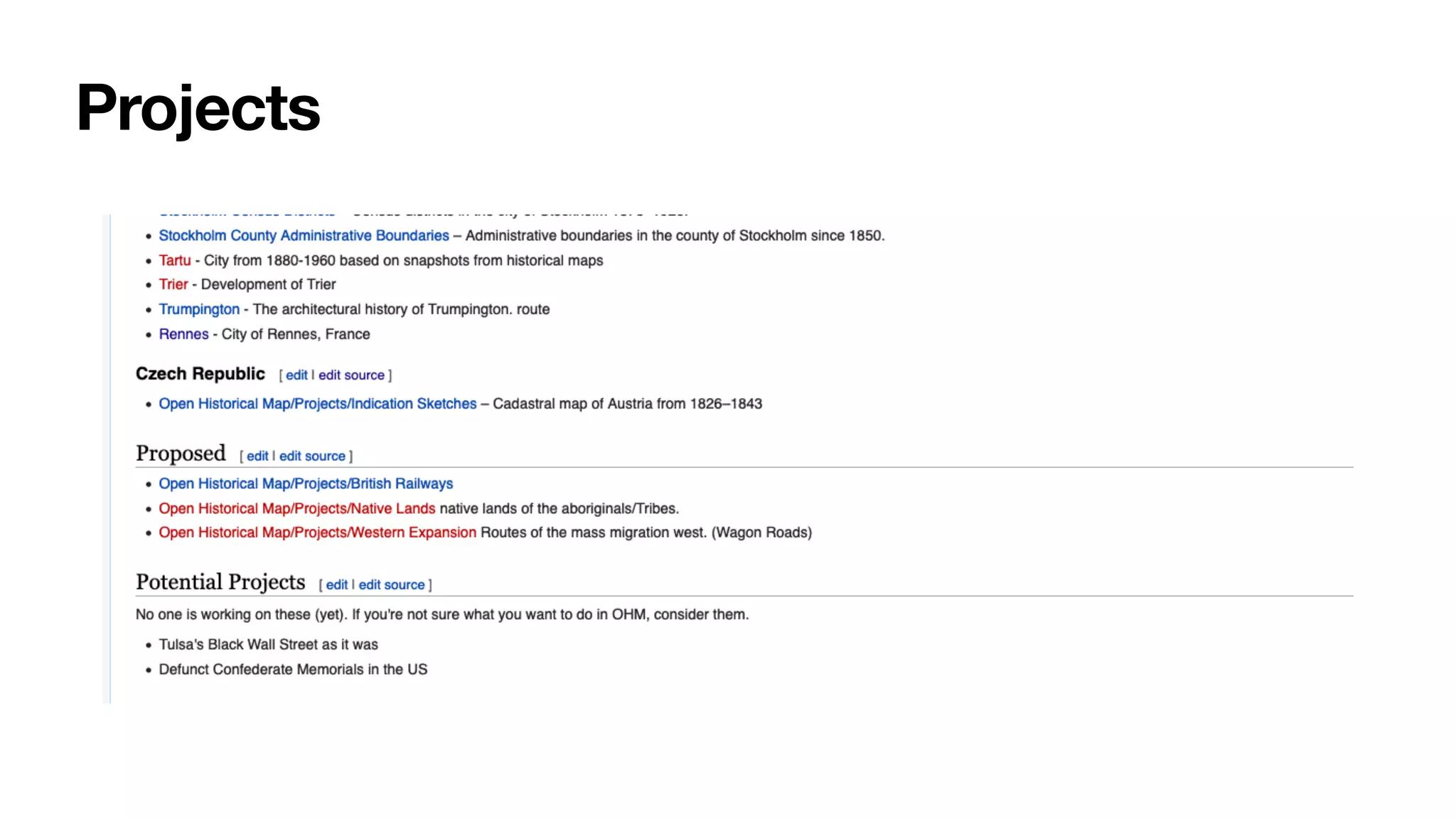Click the Projects slide title
1456x819 pixels.
pyautogui.click(x=198, y=108)
